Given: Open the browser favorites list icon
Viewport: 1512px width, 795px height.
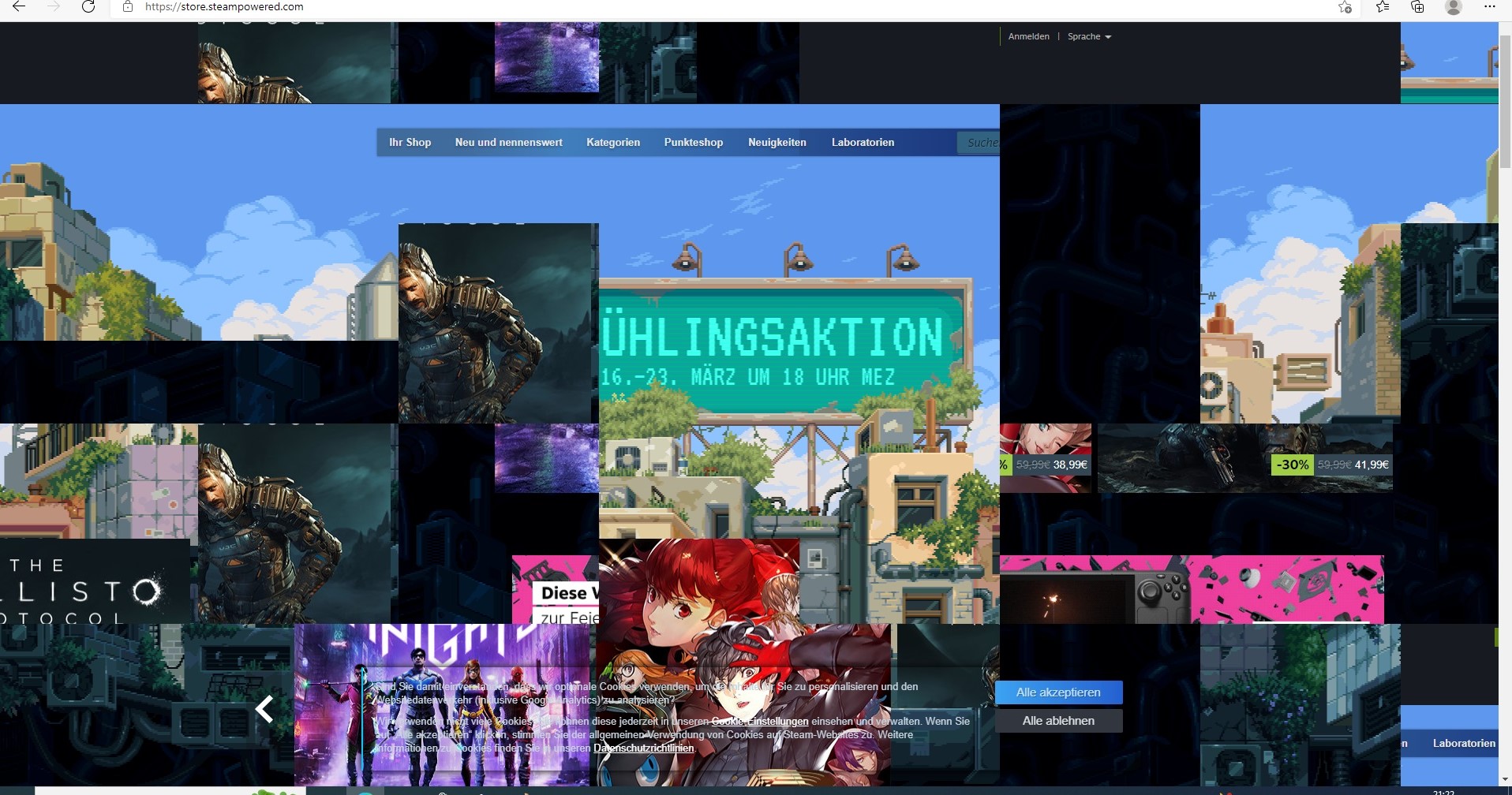Looking at the screenshot, I should [x=1382, y=6].
